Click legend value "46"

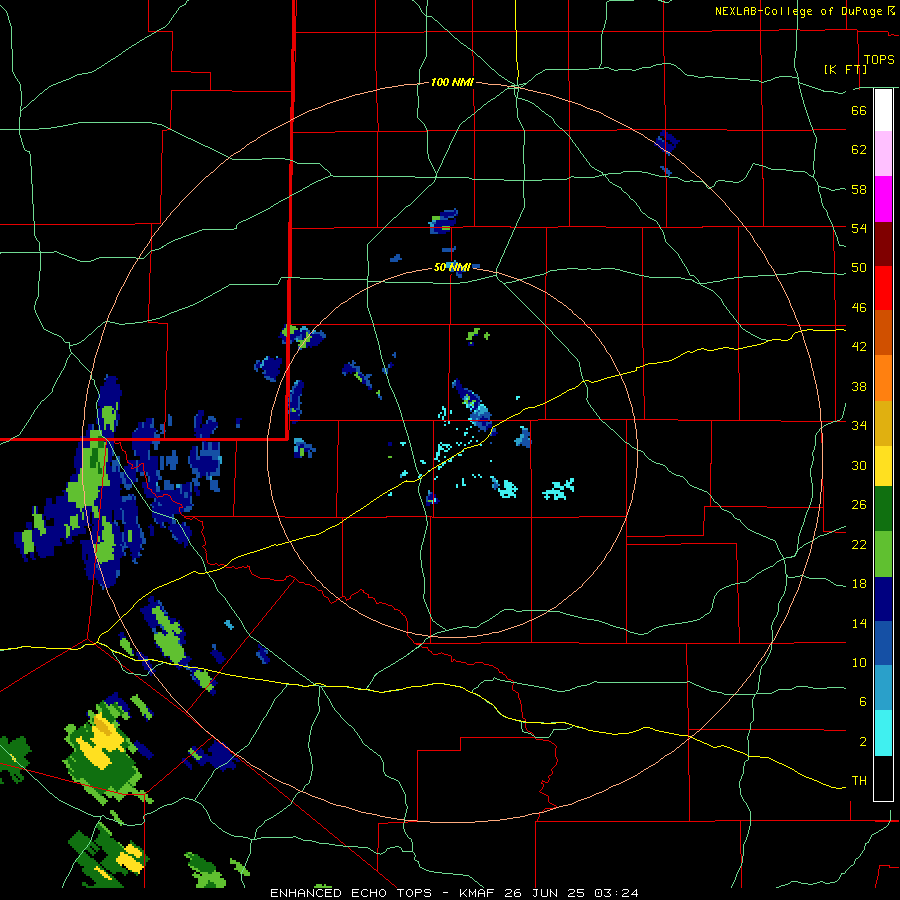859,308
